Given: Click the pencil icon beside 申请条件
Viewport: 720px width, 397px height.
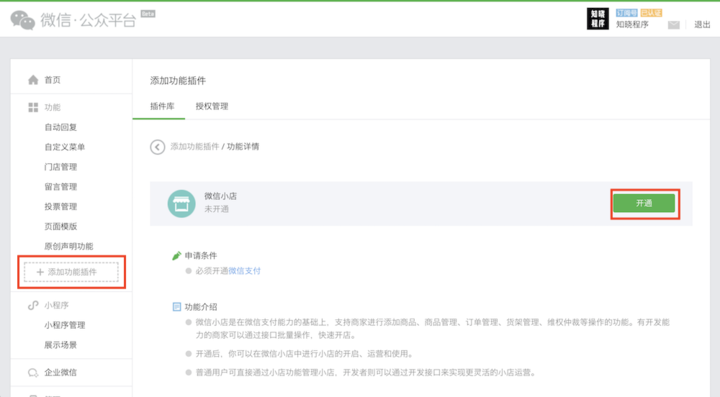Looking at the screenshot, I should pos(176,256).
